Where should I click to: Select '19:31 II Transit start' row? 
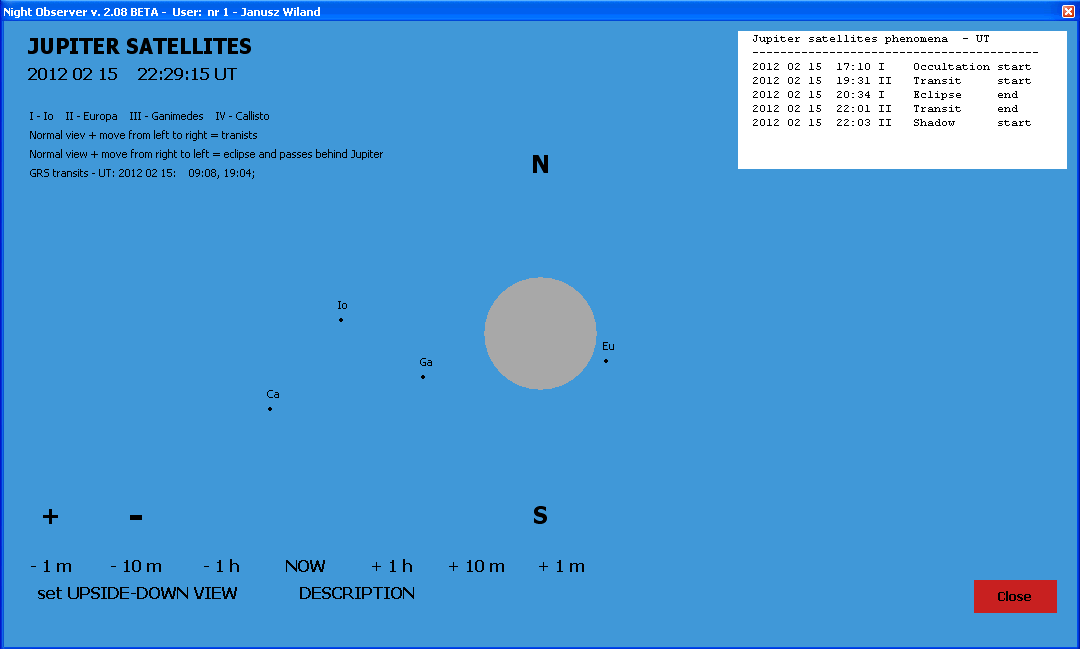tap(891, 81)
